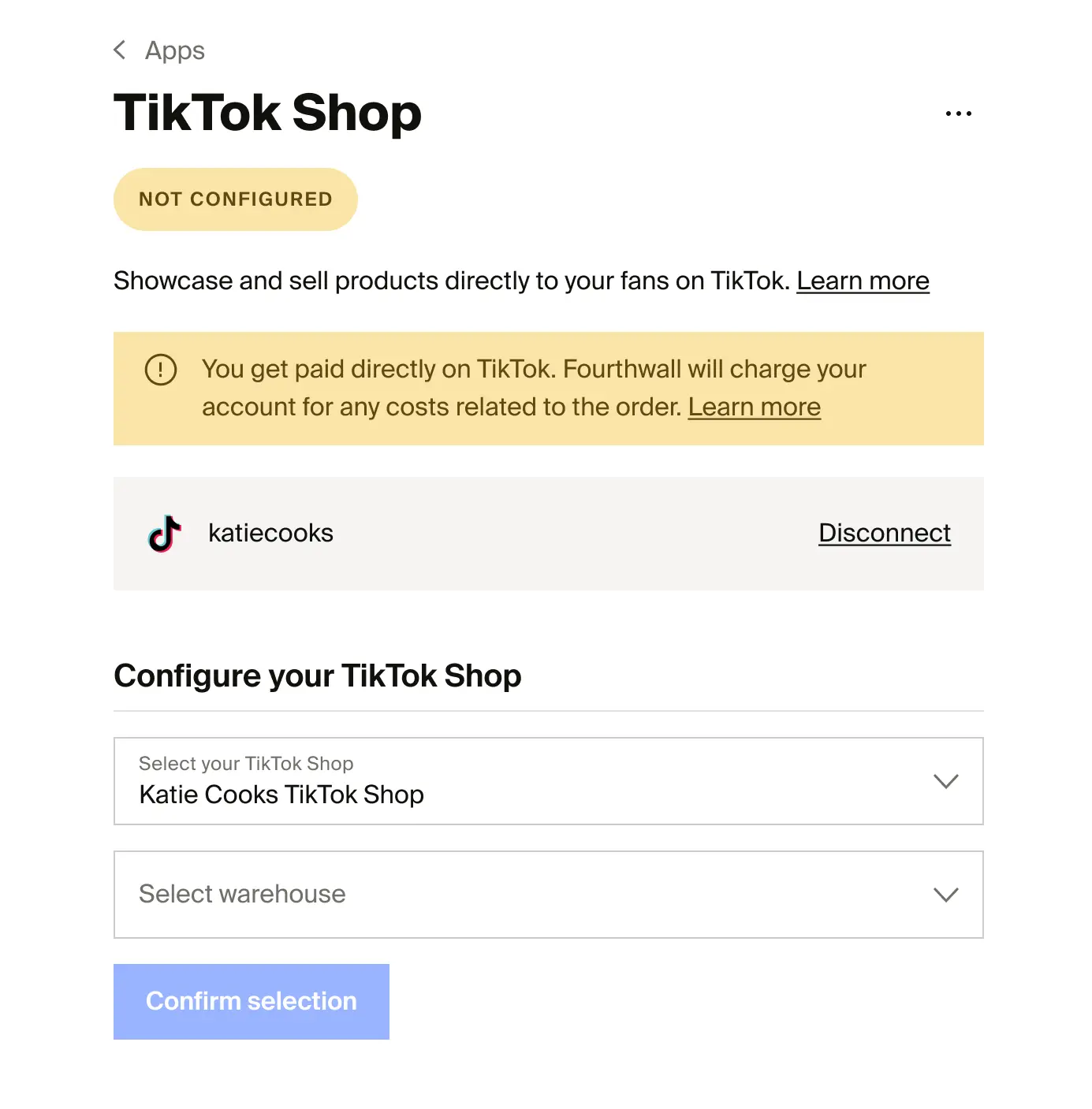This screenshot has height=1109, width=1092.
Task: Click Confirm selection
Action: [x=251, y=1001]
